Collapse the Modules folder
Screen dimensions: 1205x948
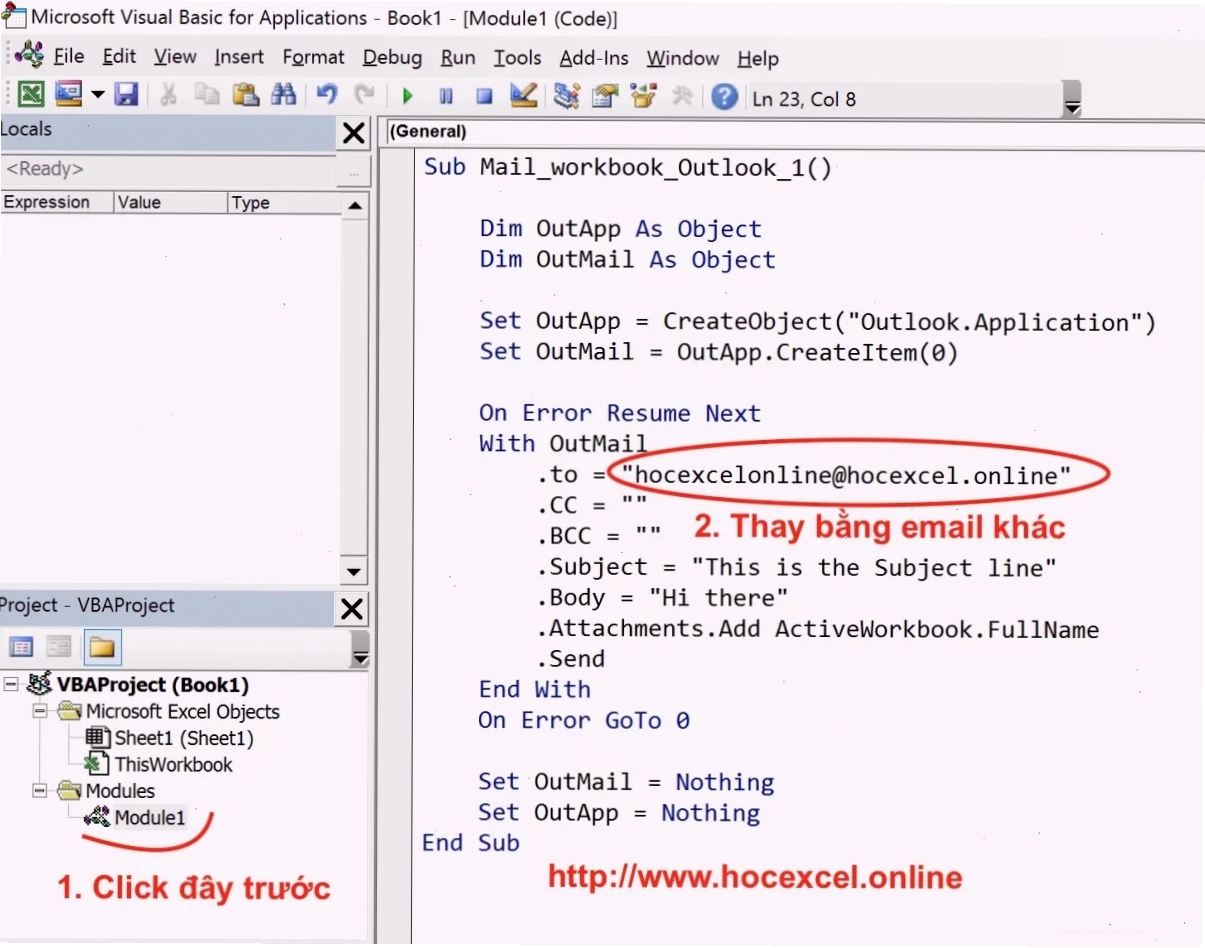(x=40, y=791)
